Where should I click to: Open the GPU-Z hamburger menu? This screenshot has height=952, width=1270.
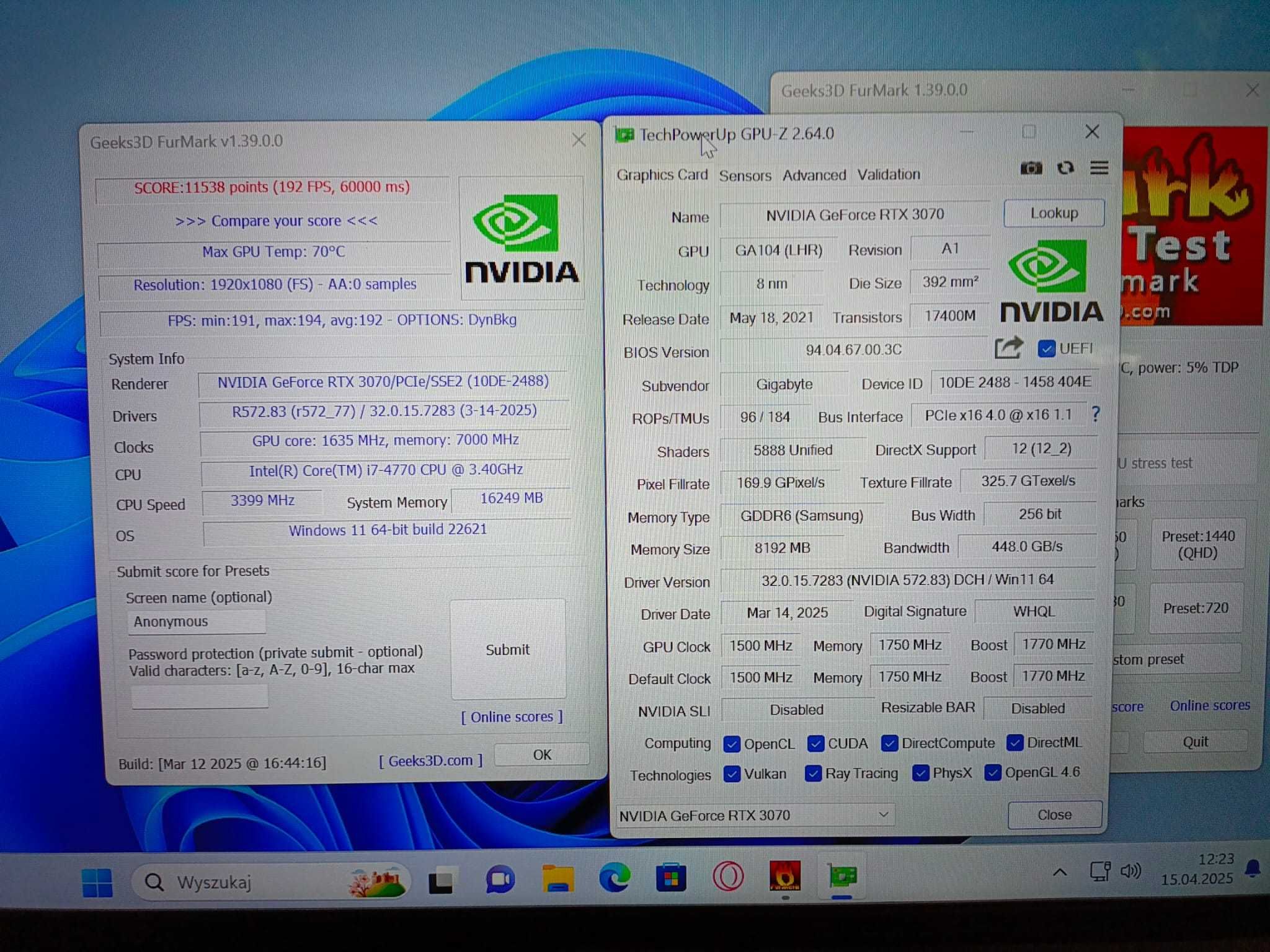(x=1099, y=167)
